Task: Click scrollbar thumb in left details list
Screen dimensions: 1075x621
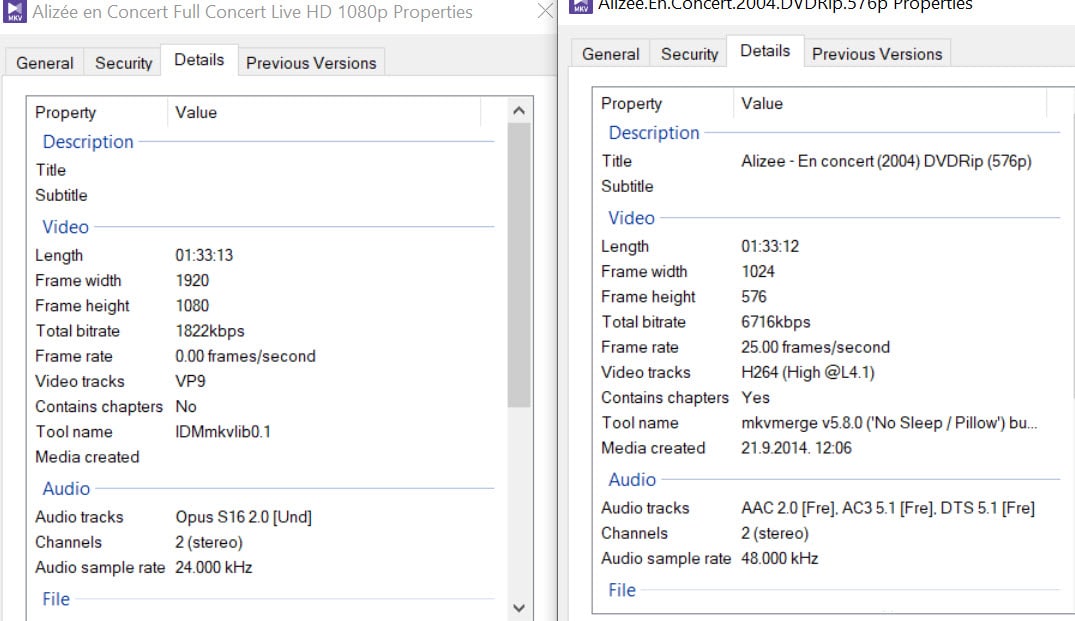Action: pos(519,265)
